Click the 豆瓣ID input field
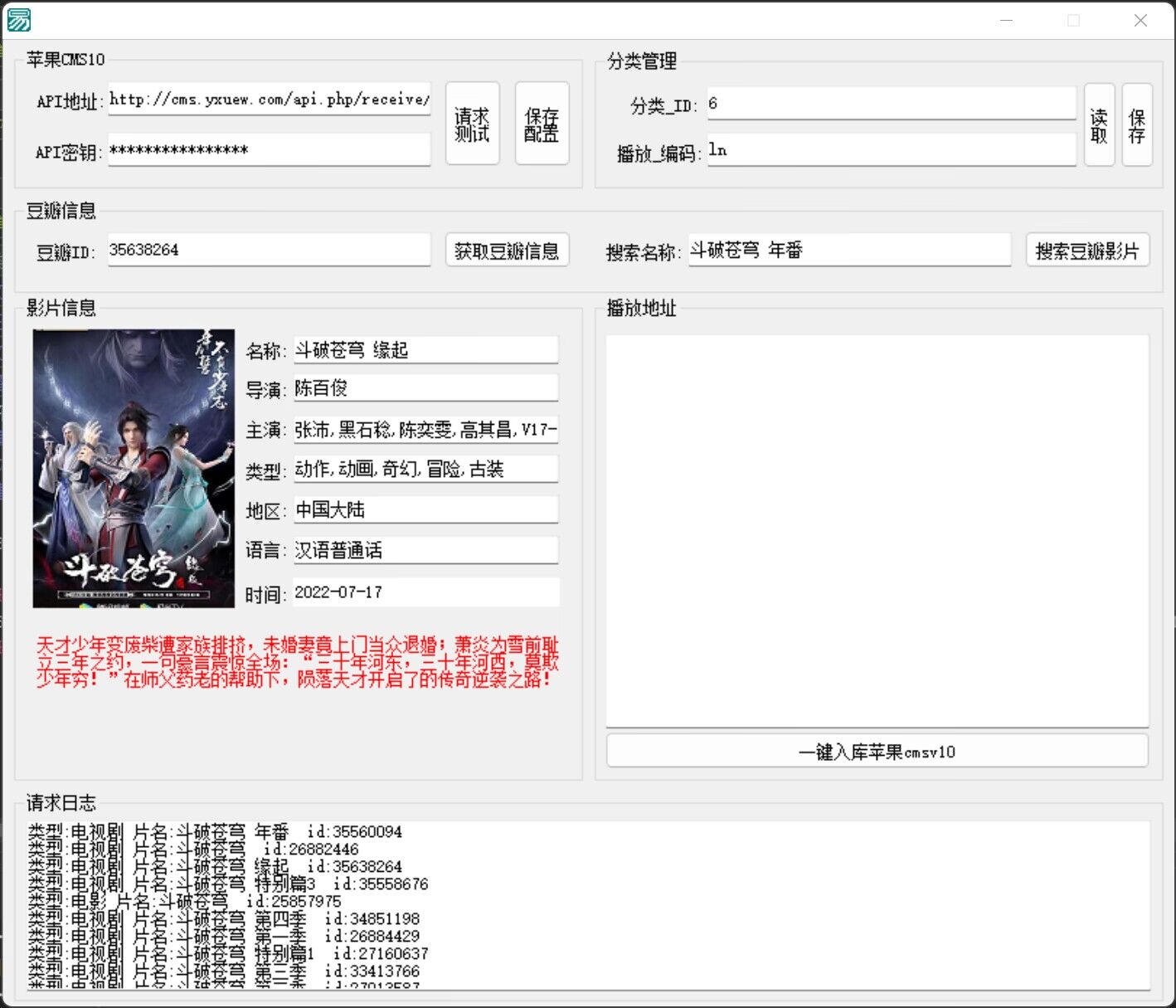This screenshot has width=1176, height=1008. tap(270, 250)
